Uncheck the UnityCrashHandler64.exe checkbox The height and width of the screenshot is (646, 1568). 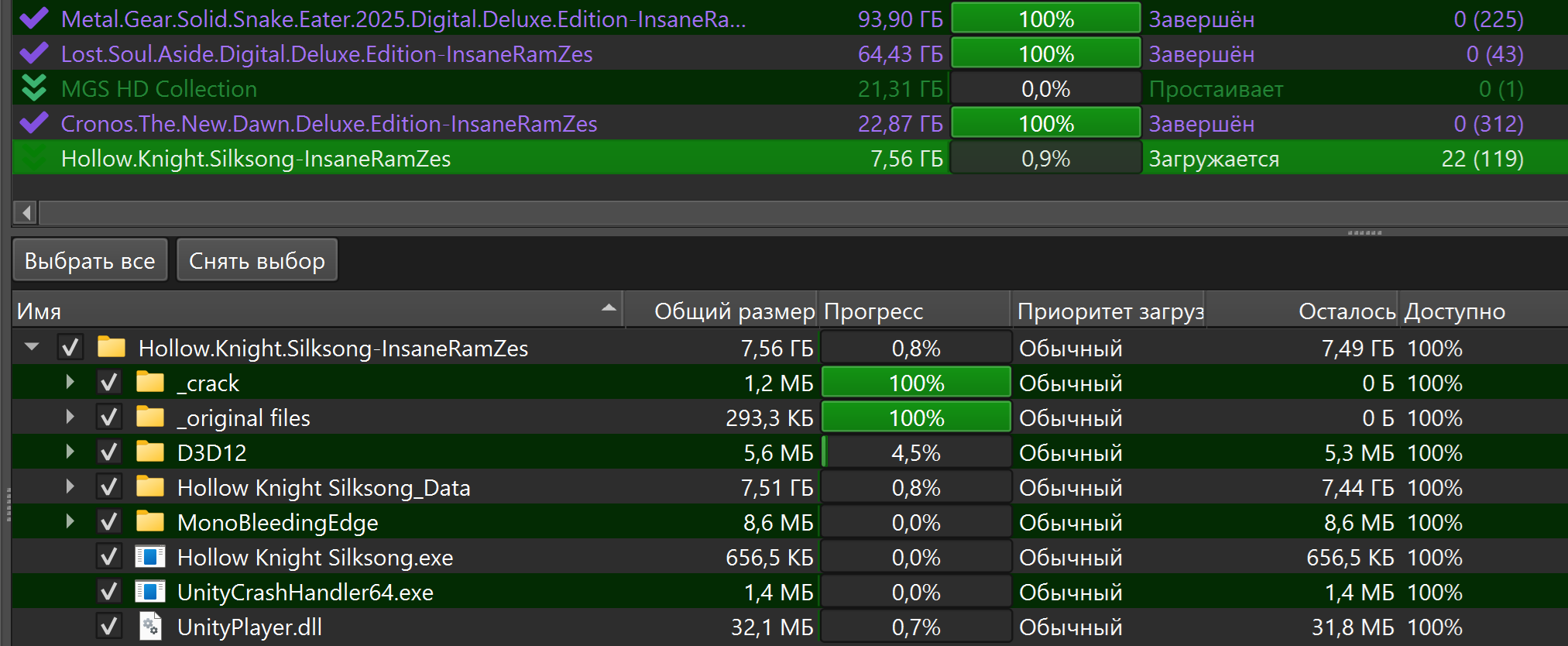[x=109, y=592]
